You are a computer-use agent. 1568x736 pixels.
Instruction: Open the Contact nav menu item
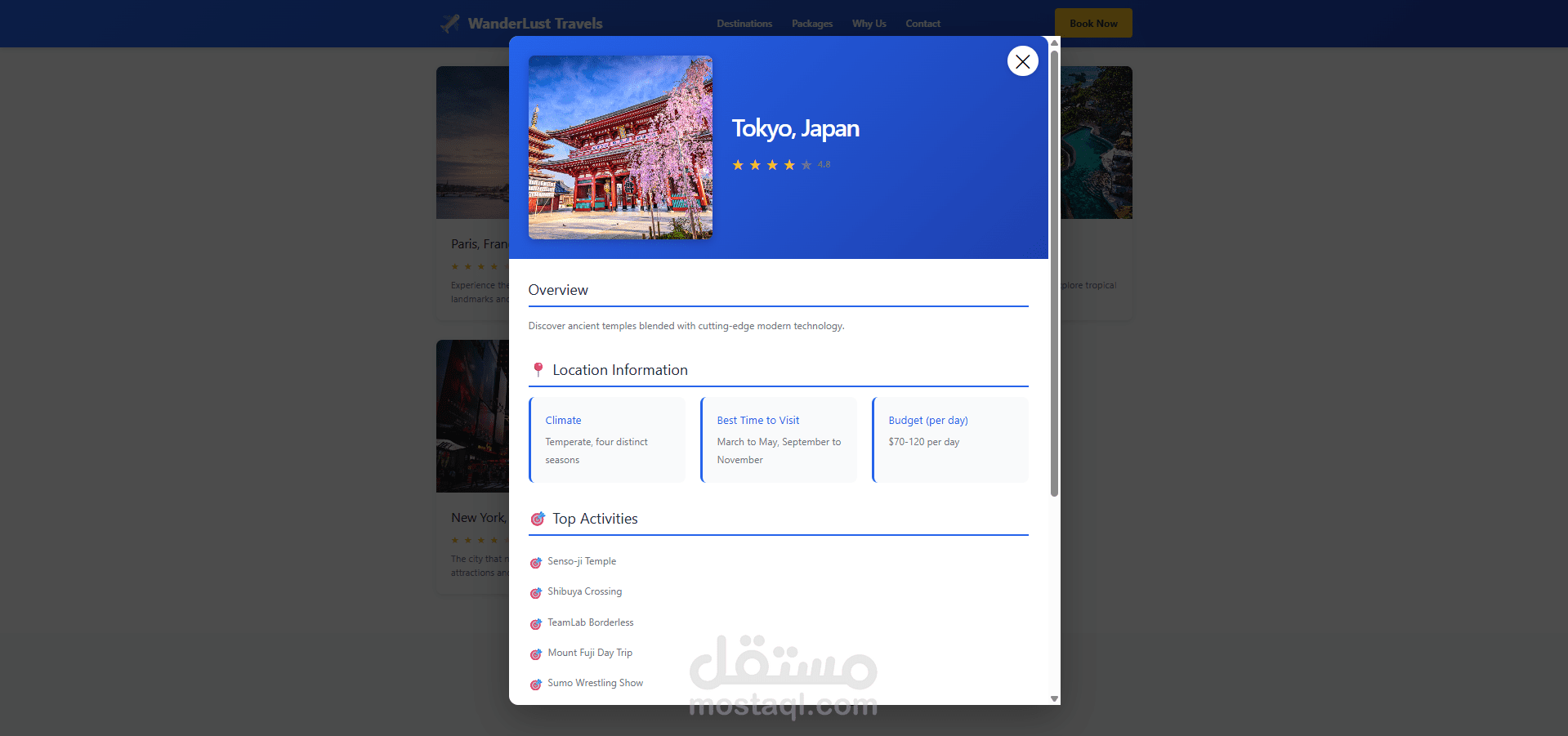click(x=923, y=24)
